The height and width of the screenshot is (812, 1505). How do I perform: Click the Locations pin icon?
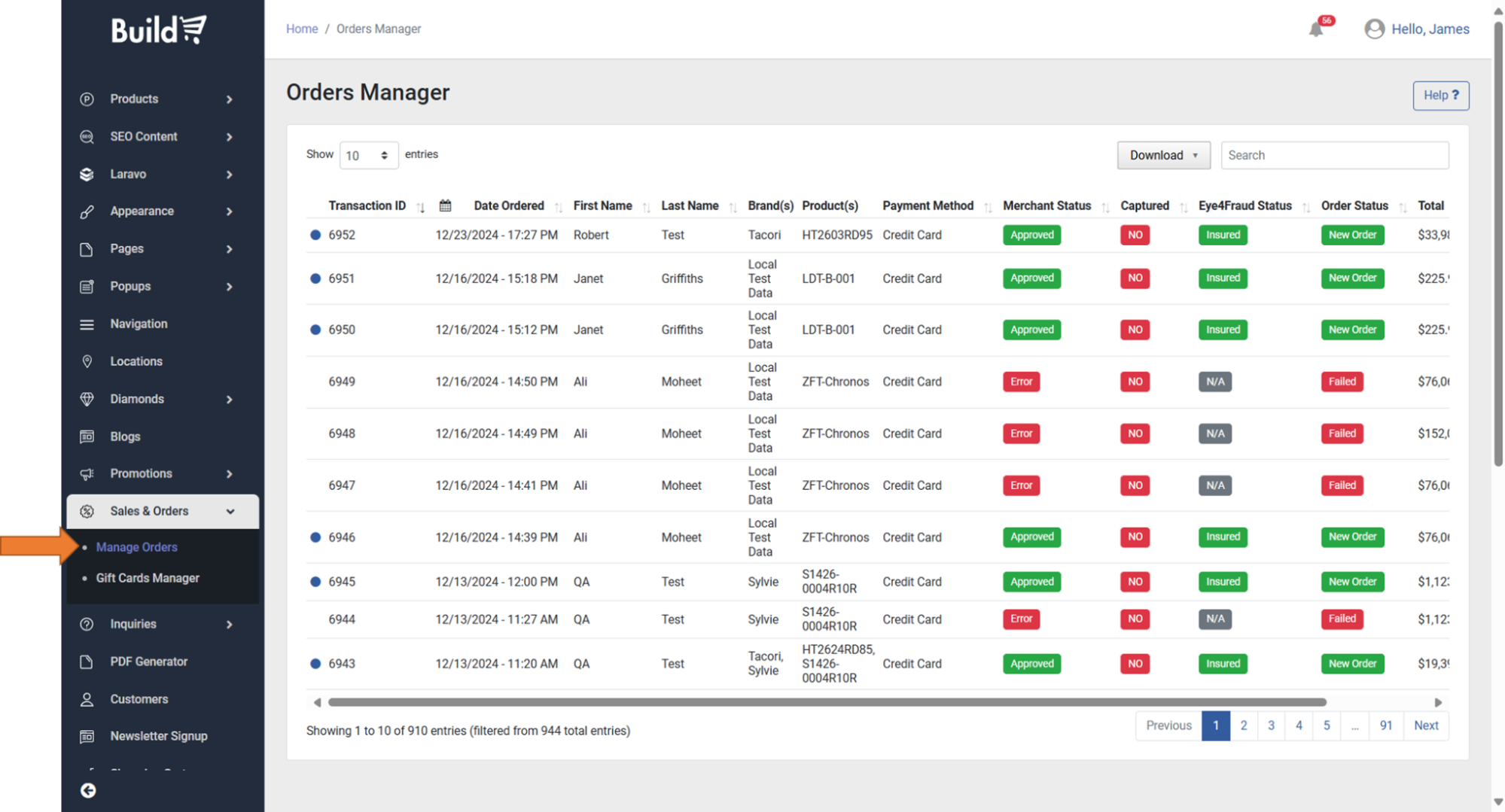click(87, 361)
